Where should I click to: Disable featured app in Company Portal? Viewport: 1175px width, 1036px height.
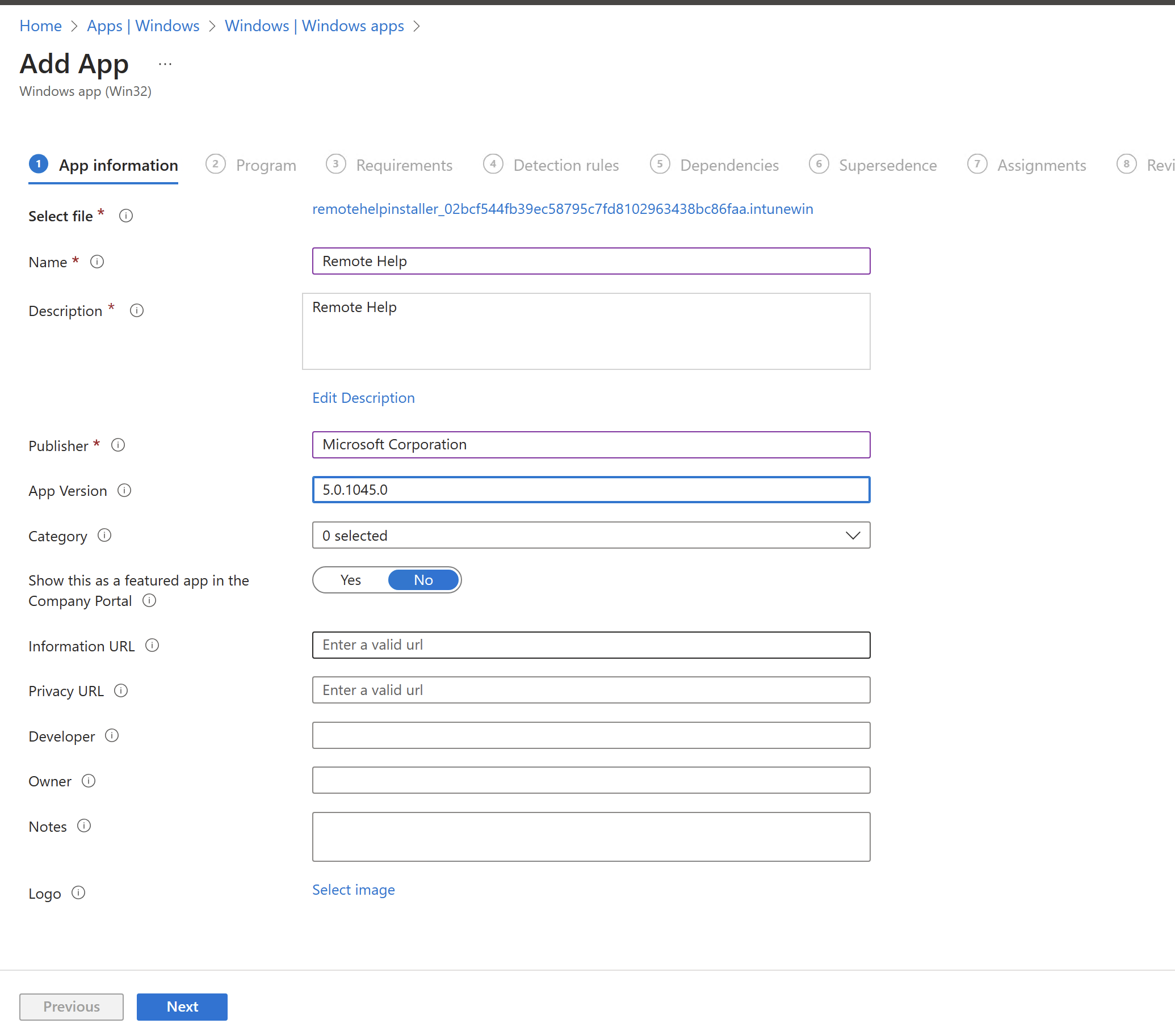pos(422,579)
